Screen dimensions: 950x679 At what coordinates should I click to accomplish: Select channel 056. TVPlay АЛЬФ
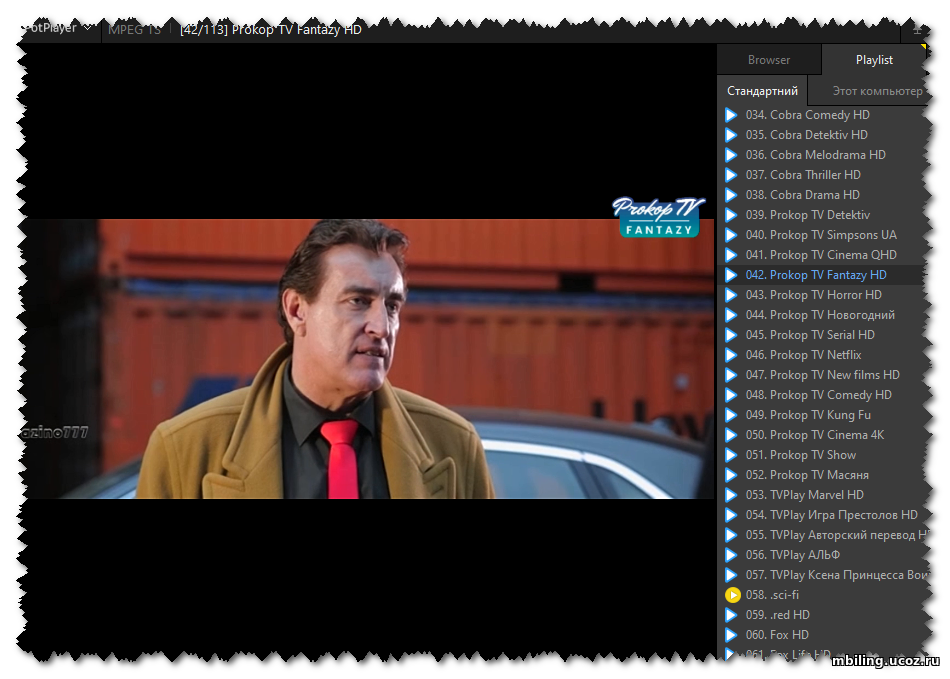click(792, 555)
